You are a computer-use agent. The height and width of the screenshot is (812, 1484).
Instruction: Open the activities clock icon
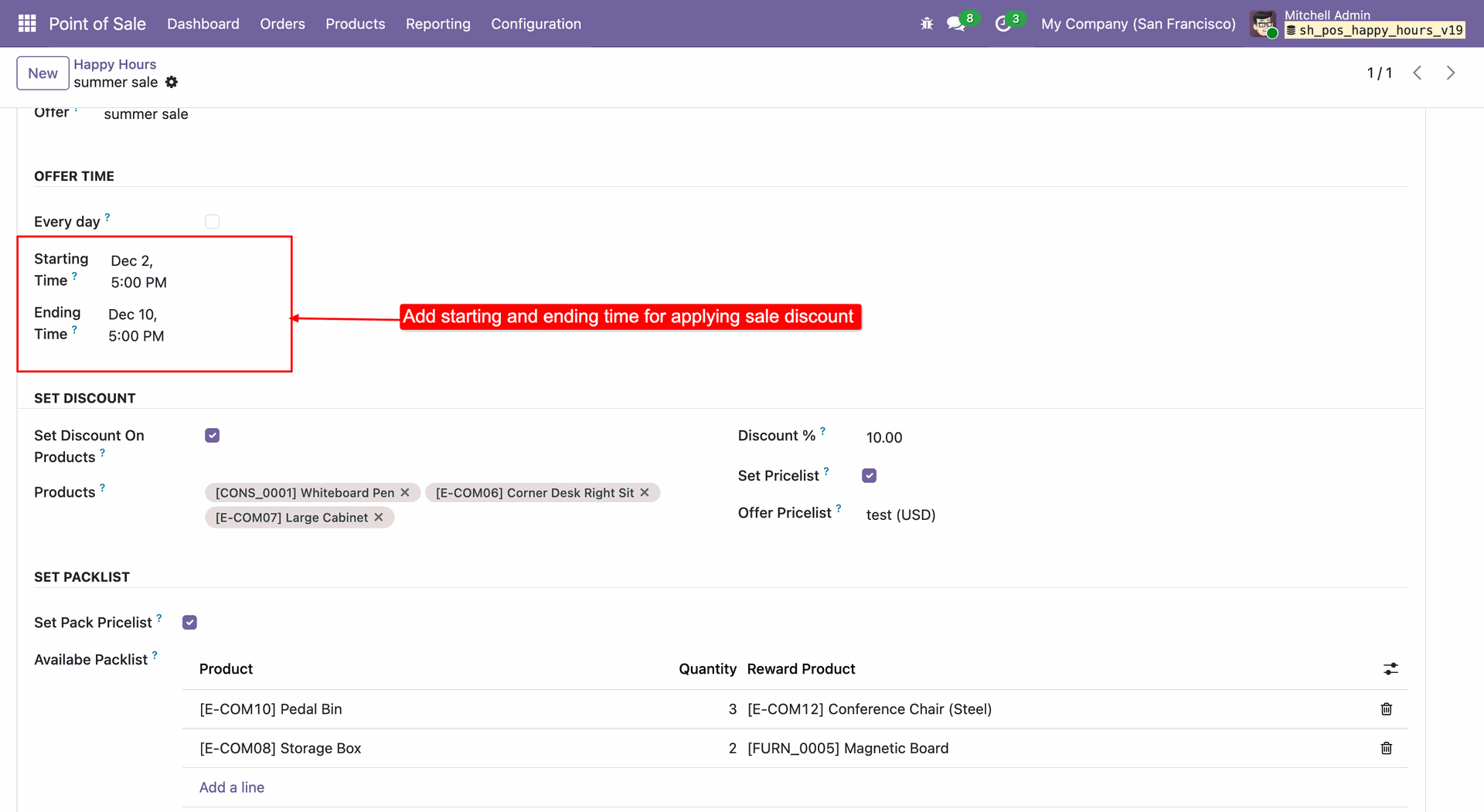pyautogui.click(x=1002, y=24)
